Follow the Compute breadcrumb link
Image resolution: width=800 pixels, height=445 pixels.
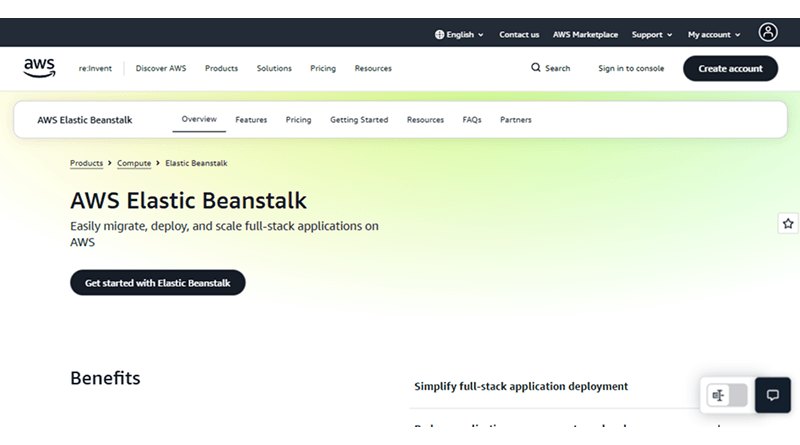pyautogui.click(x=134, y=163)
